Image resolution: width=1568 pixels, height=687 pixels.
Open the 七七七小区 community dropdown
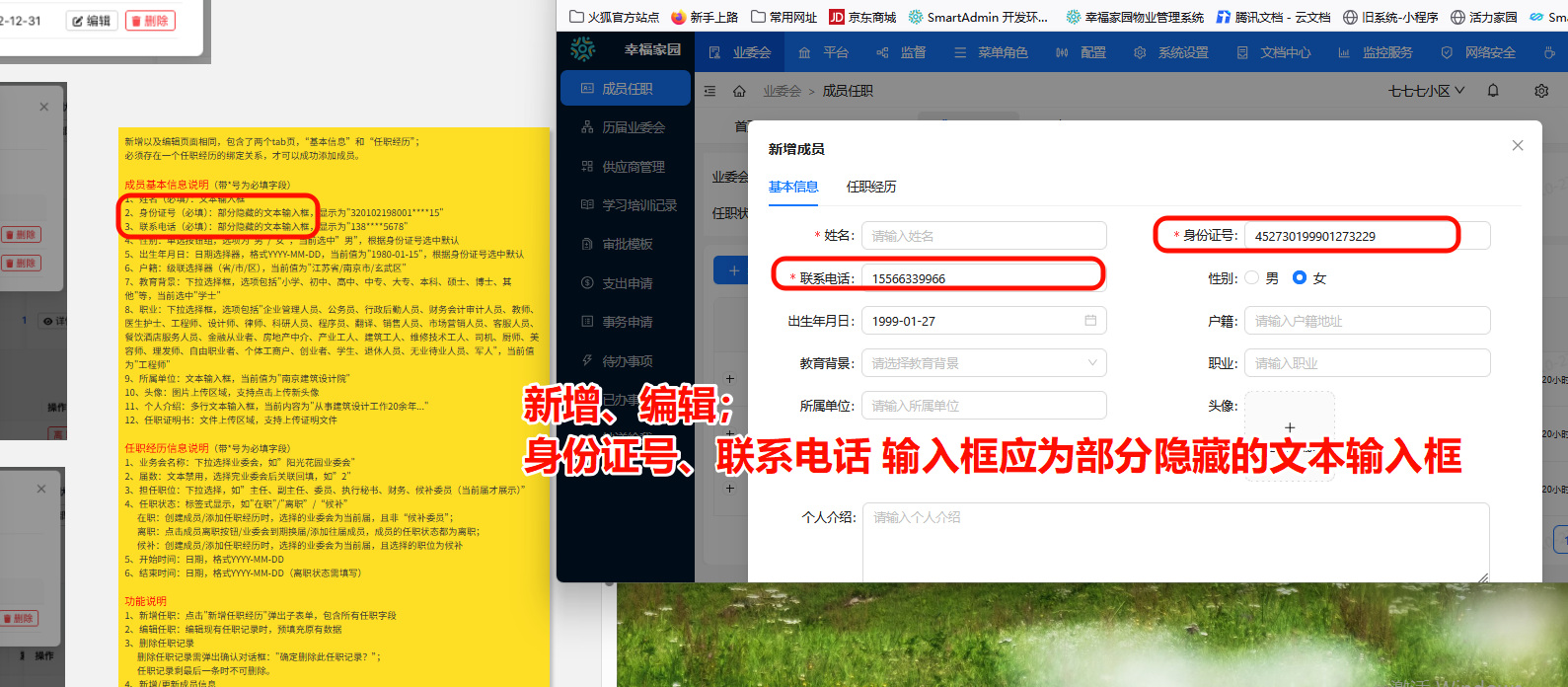[x=1426, y=91]
